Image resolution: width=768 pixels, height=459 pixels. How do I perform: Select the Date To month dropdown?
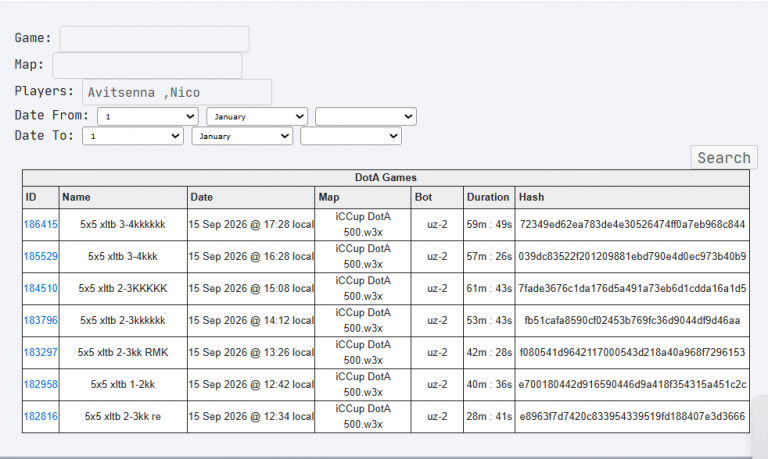point(242,136)
